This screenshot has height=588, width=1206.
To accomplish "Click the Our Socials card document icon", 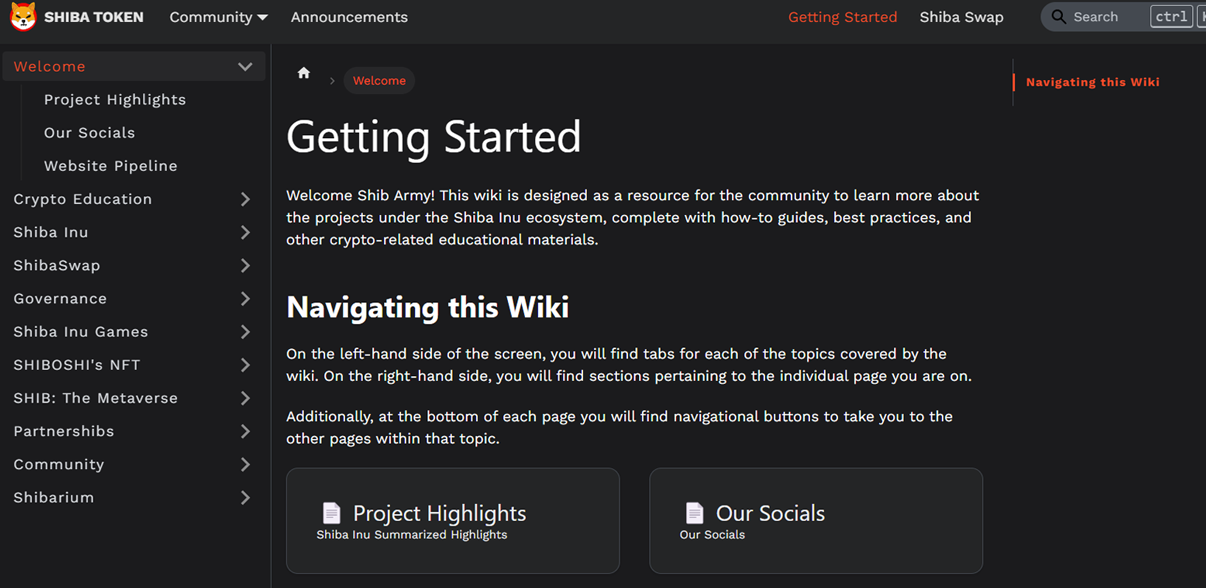I will point(694,513).
